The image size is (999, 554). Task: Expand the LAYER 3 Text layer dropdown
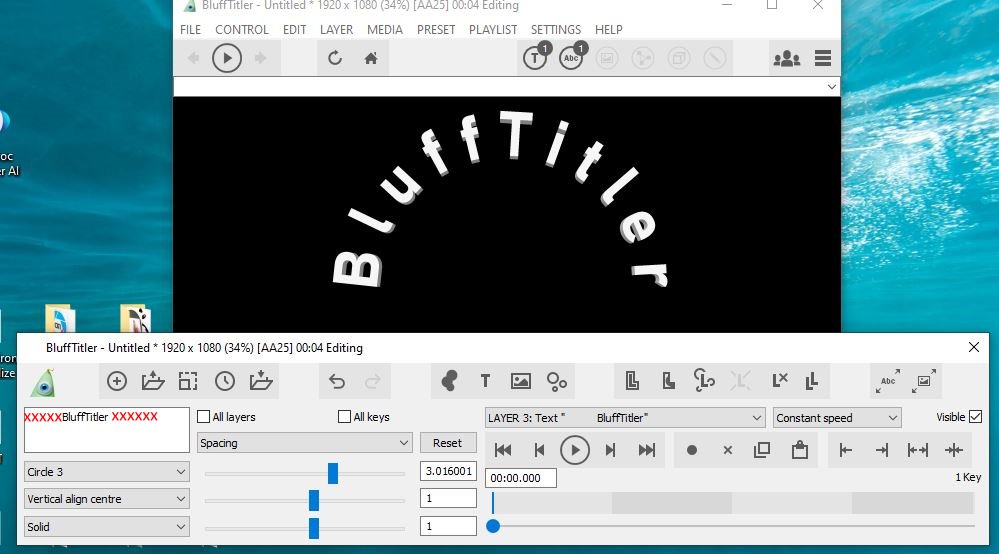pos(625,418)
